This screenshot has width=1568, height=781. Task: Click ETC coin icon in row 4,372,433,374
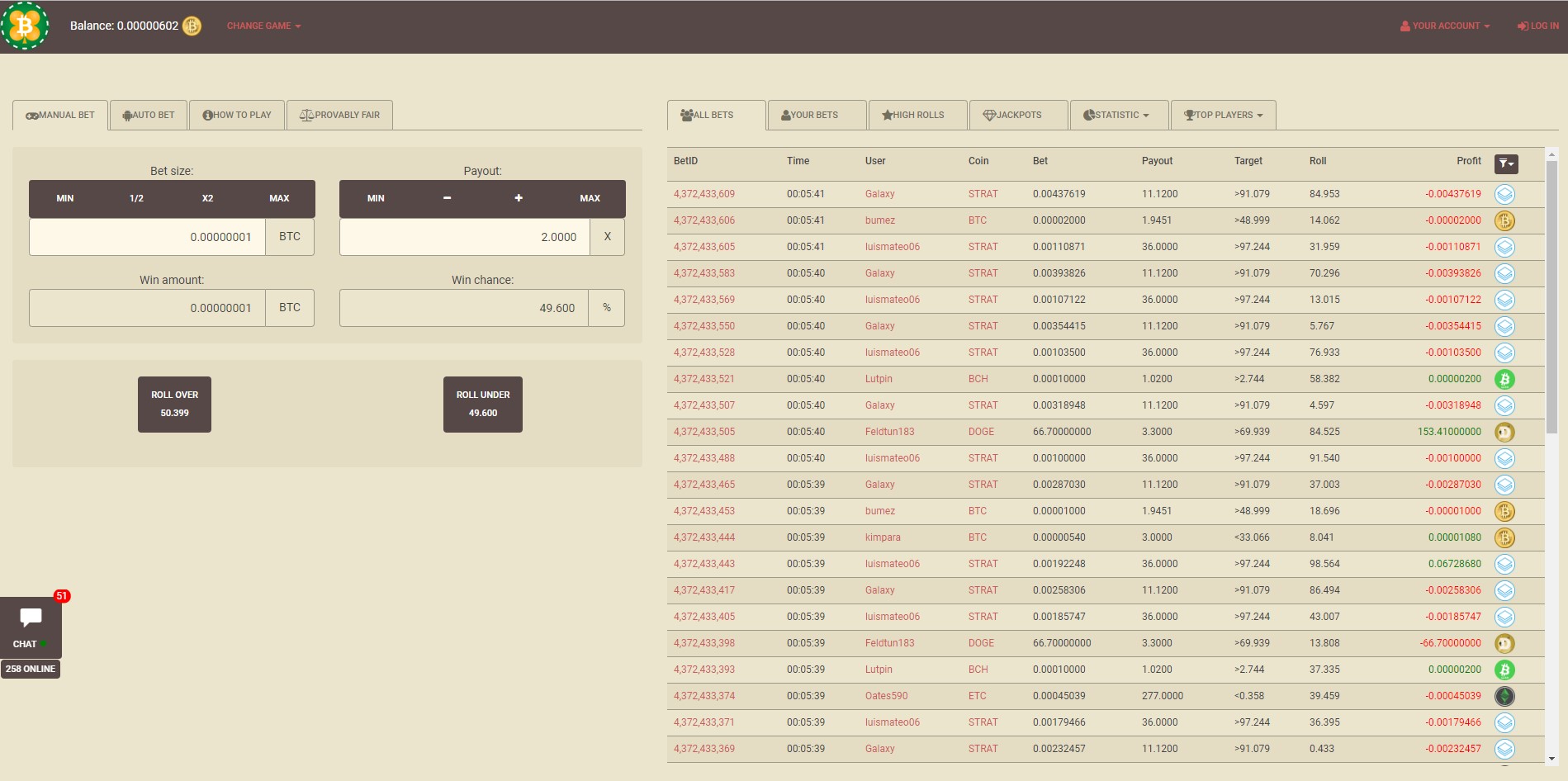[x=1505, y=697]
